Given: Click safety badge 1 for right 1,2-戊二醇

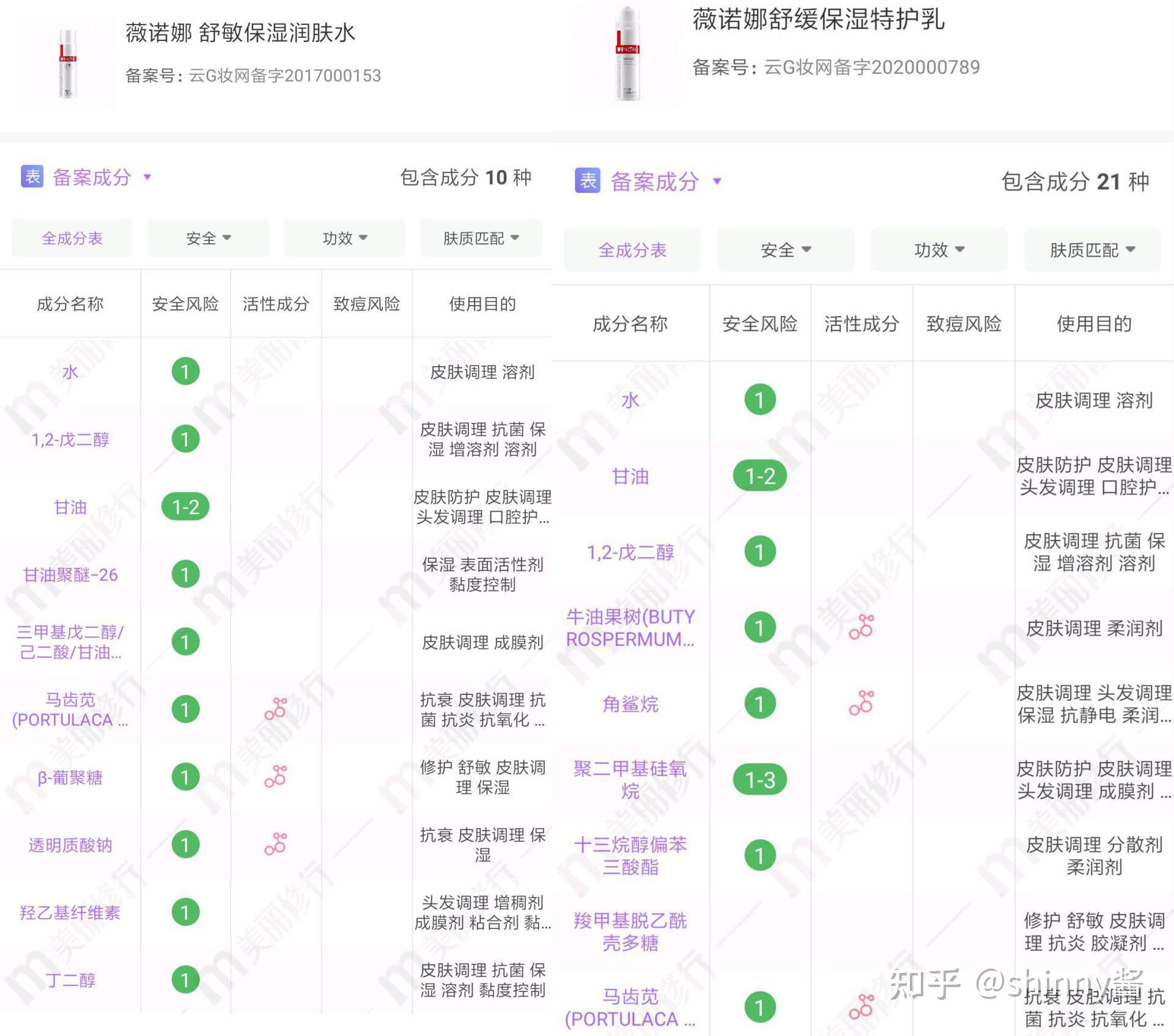Looking at the screenshot, I should 760,552.
